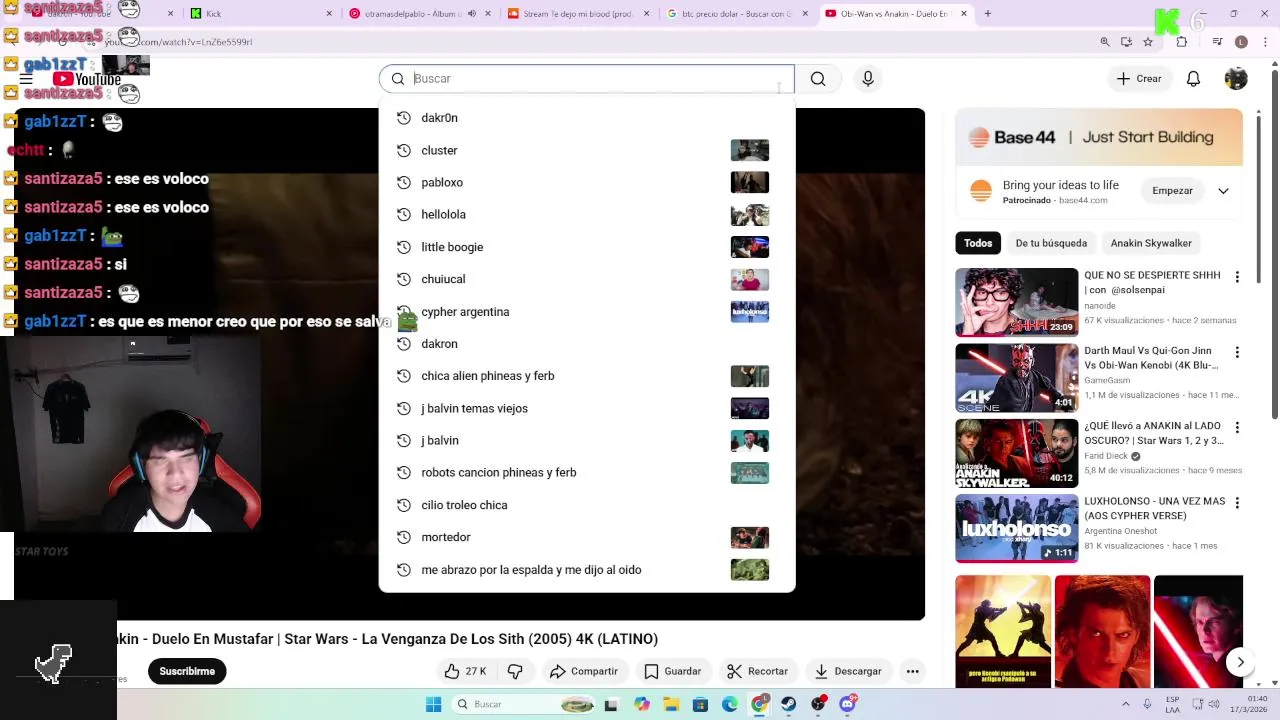Viewport: 1280px width, 720px height.
Task: Choose 'cilio troleo chica' suggestion
Action: click(587, 505)
